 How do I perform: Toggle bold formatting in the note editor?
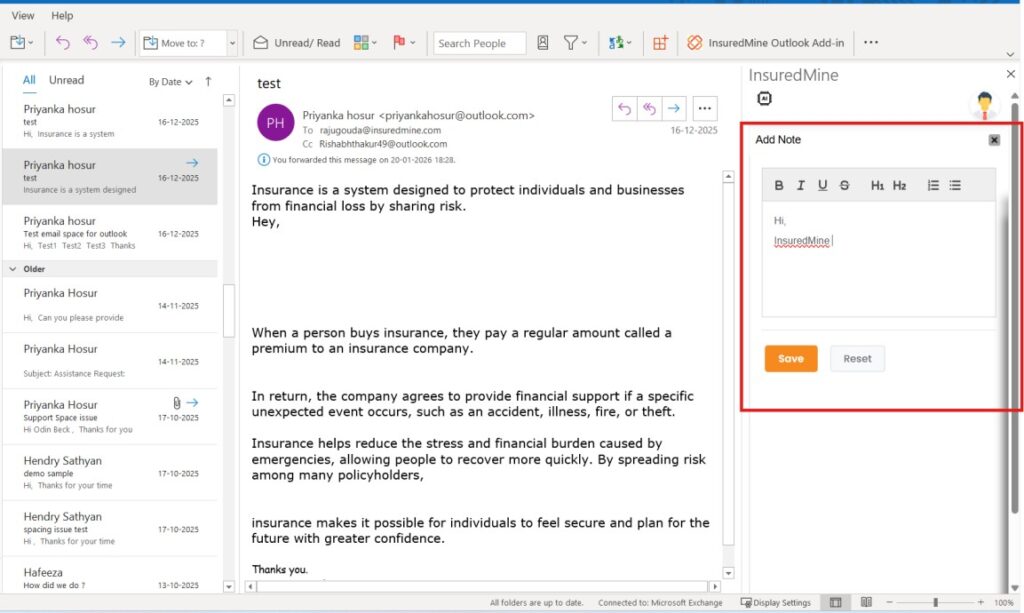[x=780, y=185]
